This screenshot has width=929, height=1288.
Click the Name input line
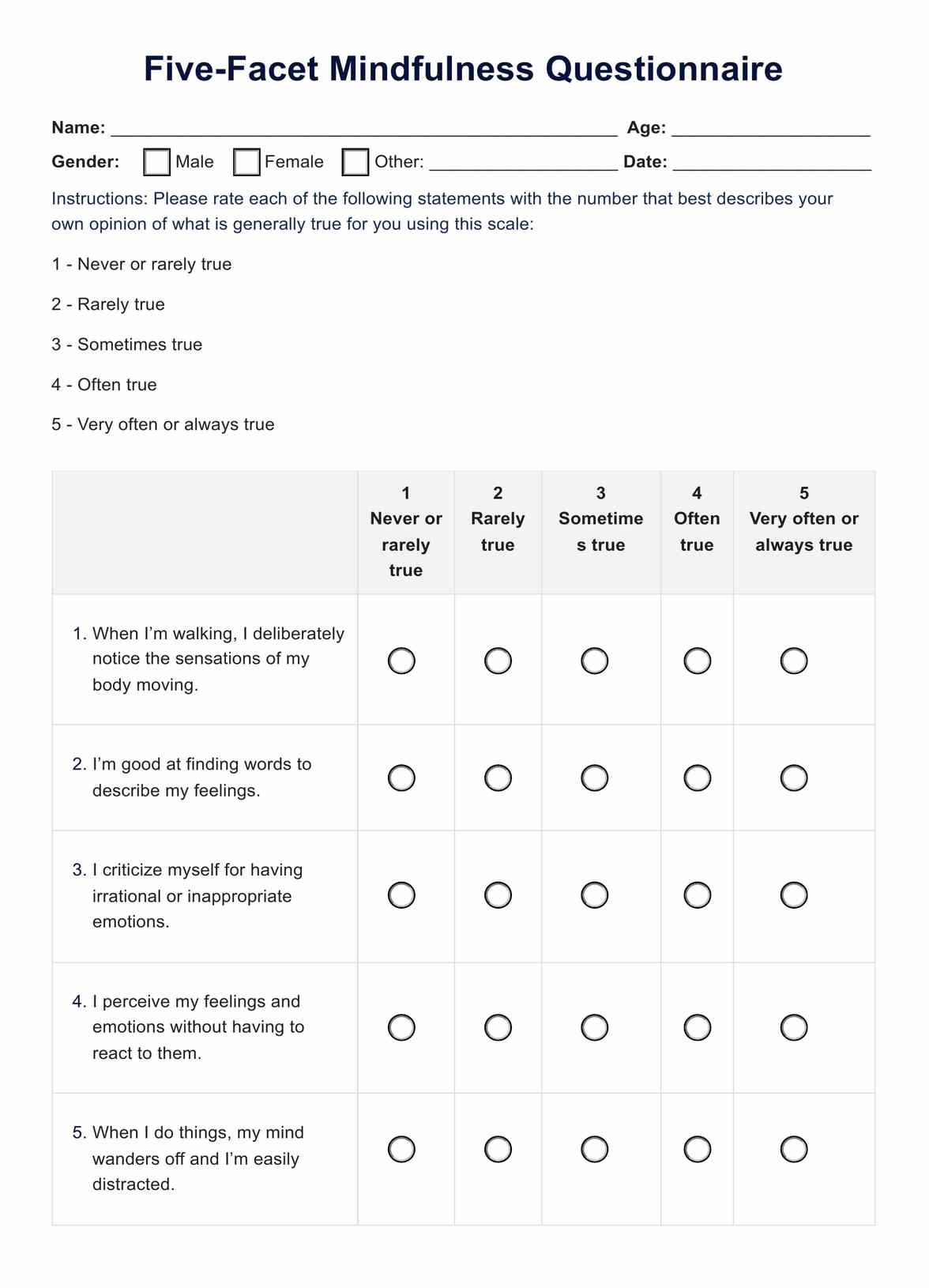point(363,129)
